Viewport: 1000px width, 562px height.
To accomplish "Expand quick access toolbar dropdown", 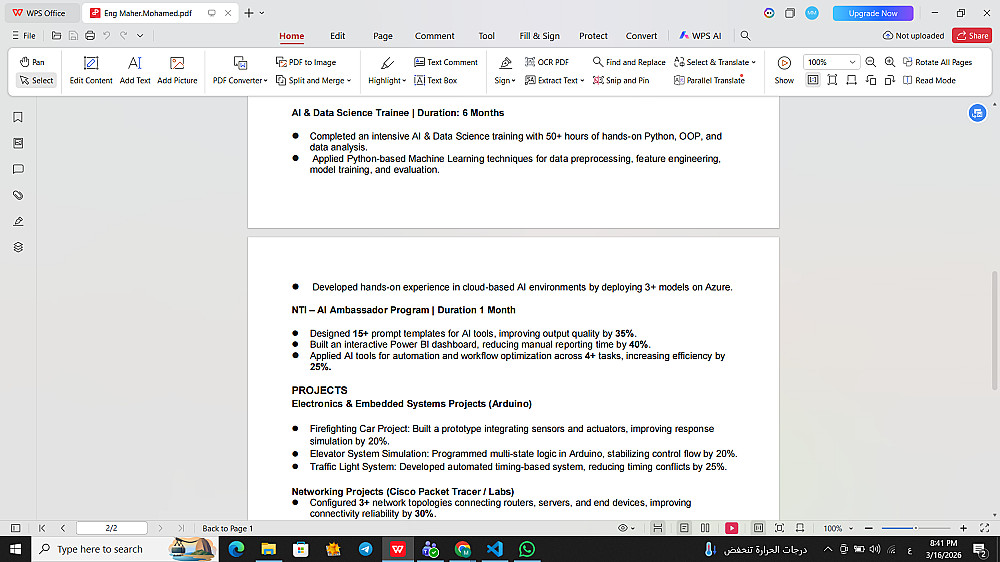I will (140, 36).
